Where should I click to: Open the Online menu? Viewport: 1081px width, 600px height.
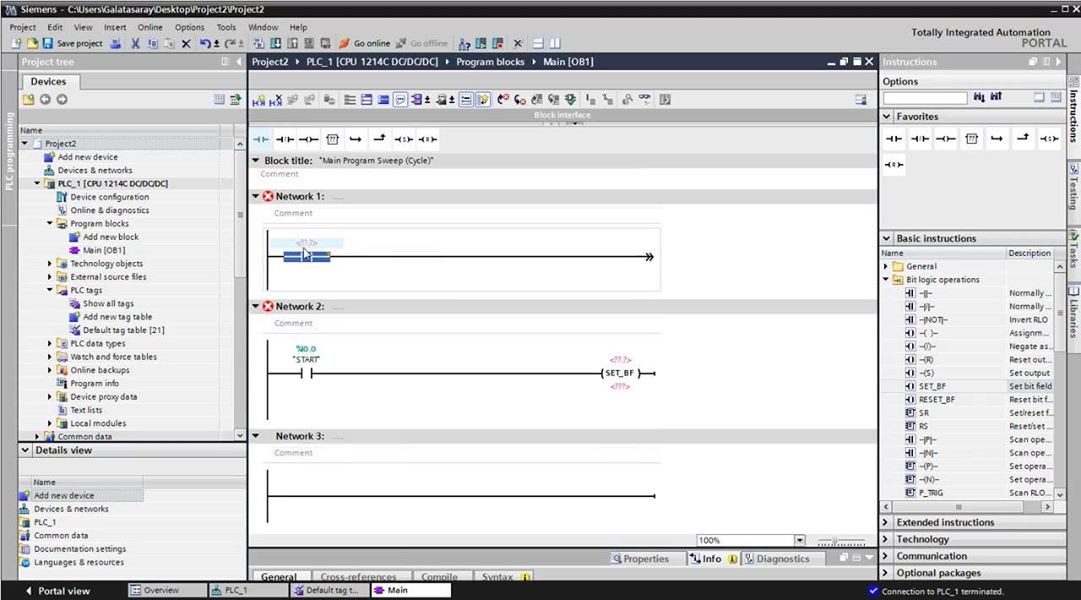click(150, 27)
